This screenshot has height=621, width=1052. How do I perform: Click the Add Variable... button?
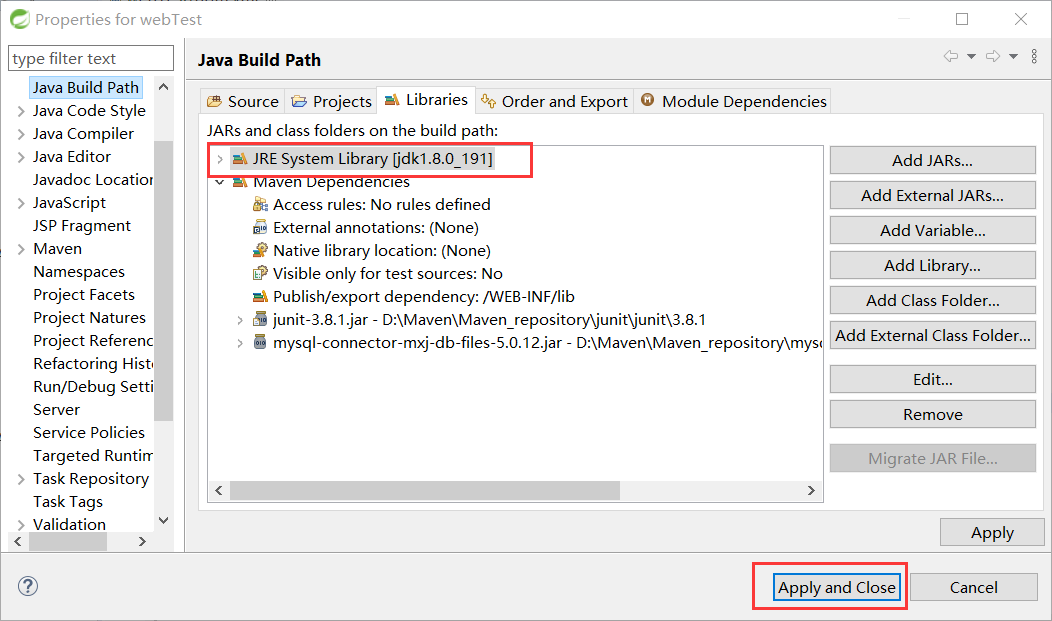pos(933,230)
